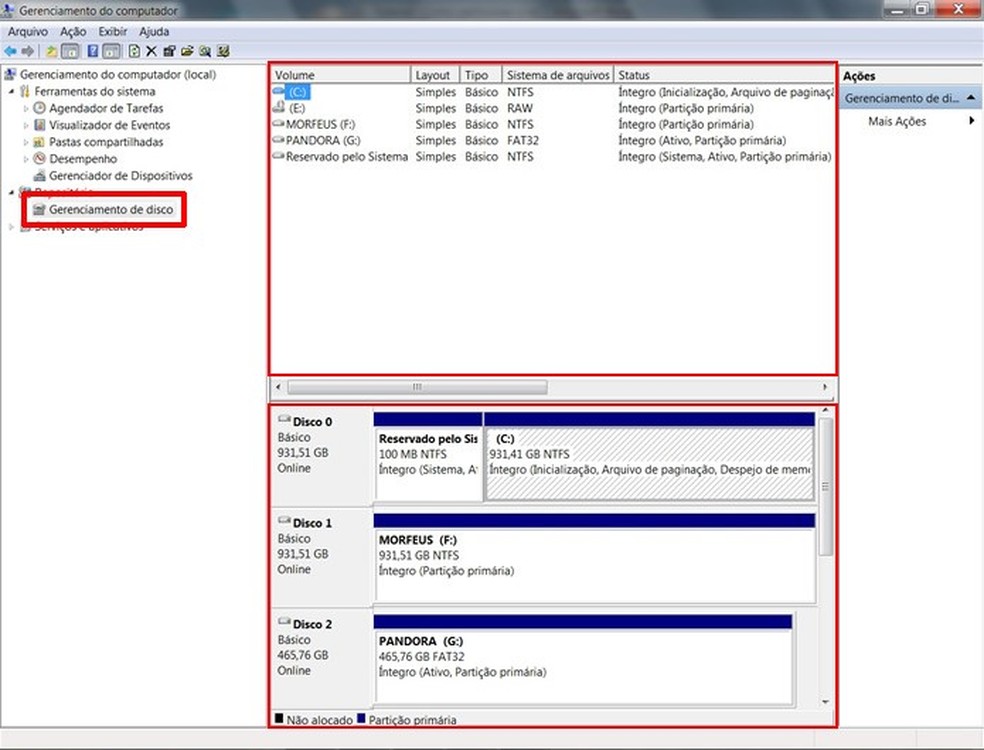Select the (C:) volume in the list
984x750 pixels.
297,92
